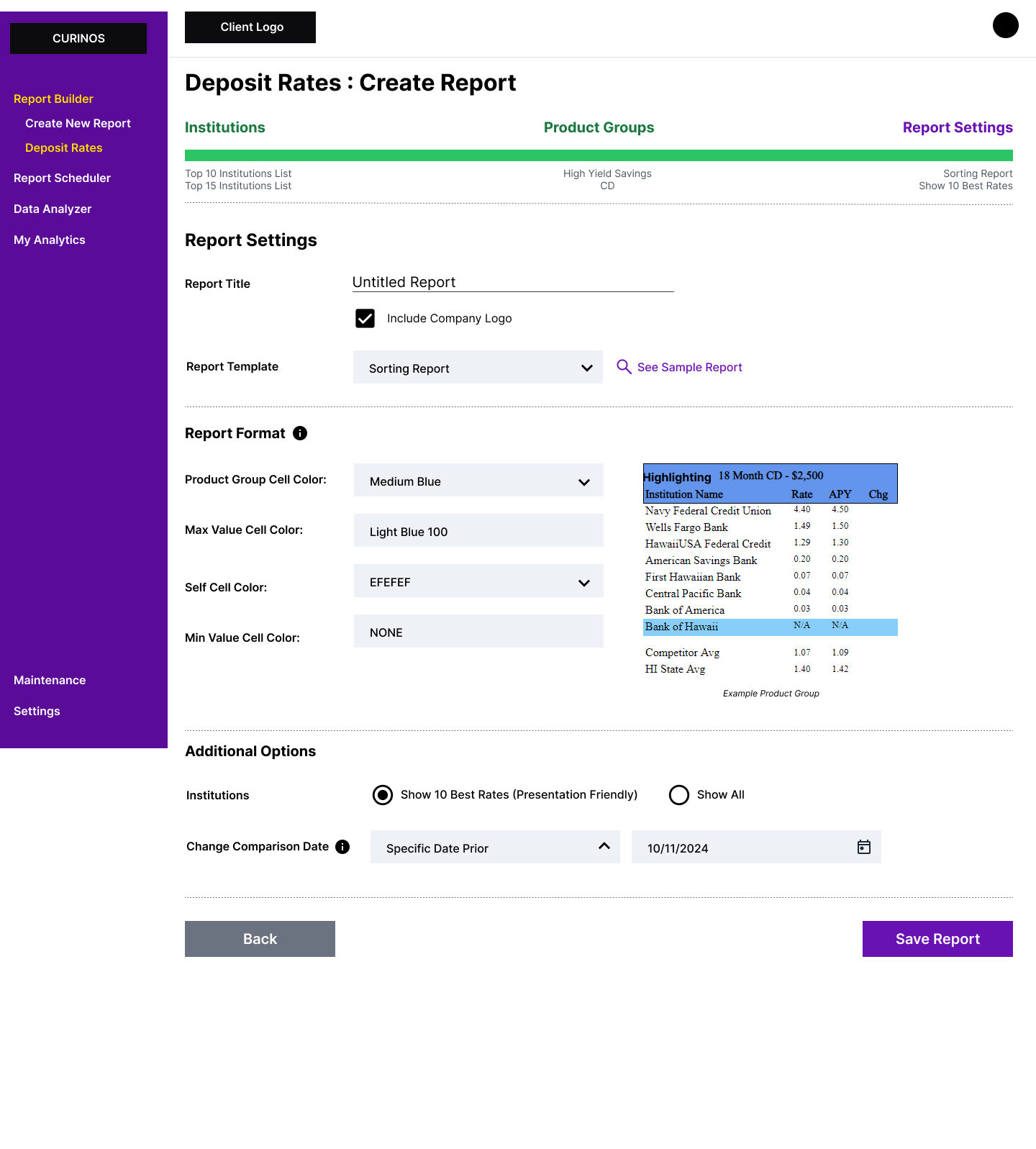
Task: Collapse the Specific Date Prior dropdown
Action: [495, 847]
